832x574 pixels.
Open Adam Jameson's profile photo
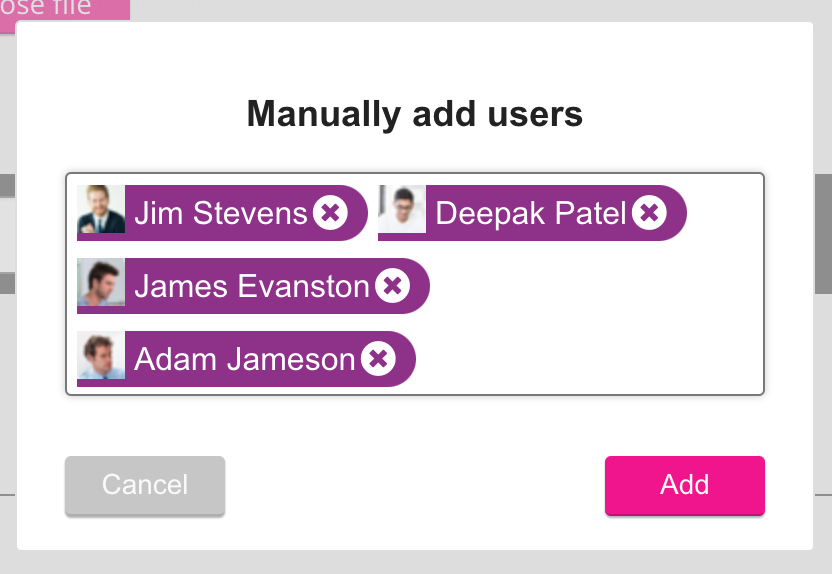pyautogui.click(x=101, y=356)
